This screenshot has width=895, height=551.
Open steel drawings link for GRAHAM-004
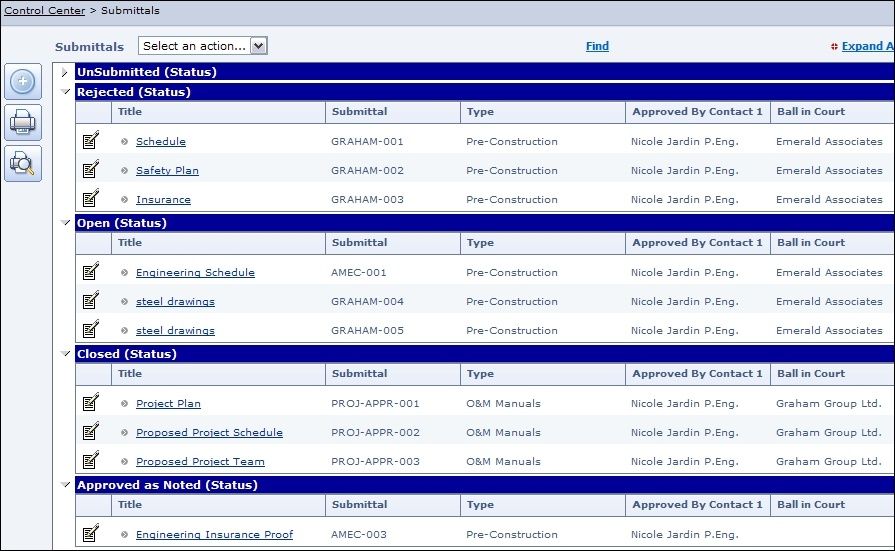point(175,302)
